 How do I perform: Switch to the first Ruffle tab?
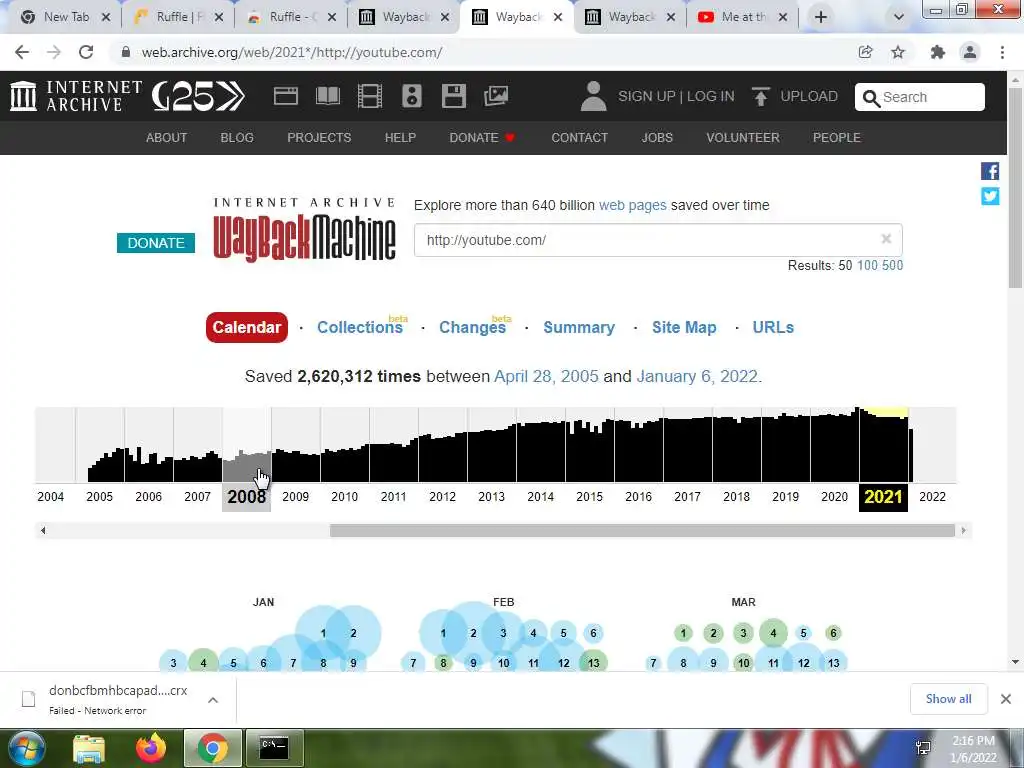point(178,17)
